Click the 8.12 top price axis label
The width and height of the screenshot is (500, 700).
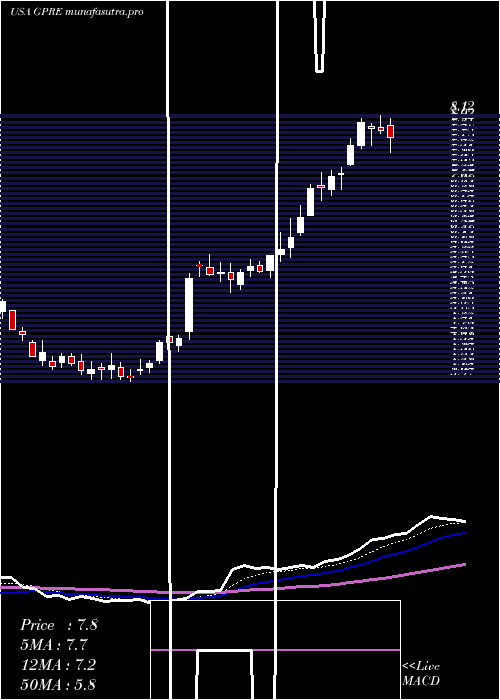point(462,106)
